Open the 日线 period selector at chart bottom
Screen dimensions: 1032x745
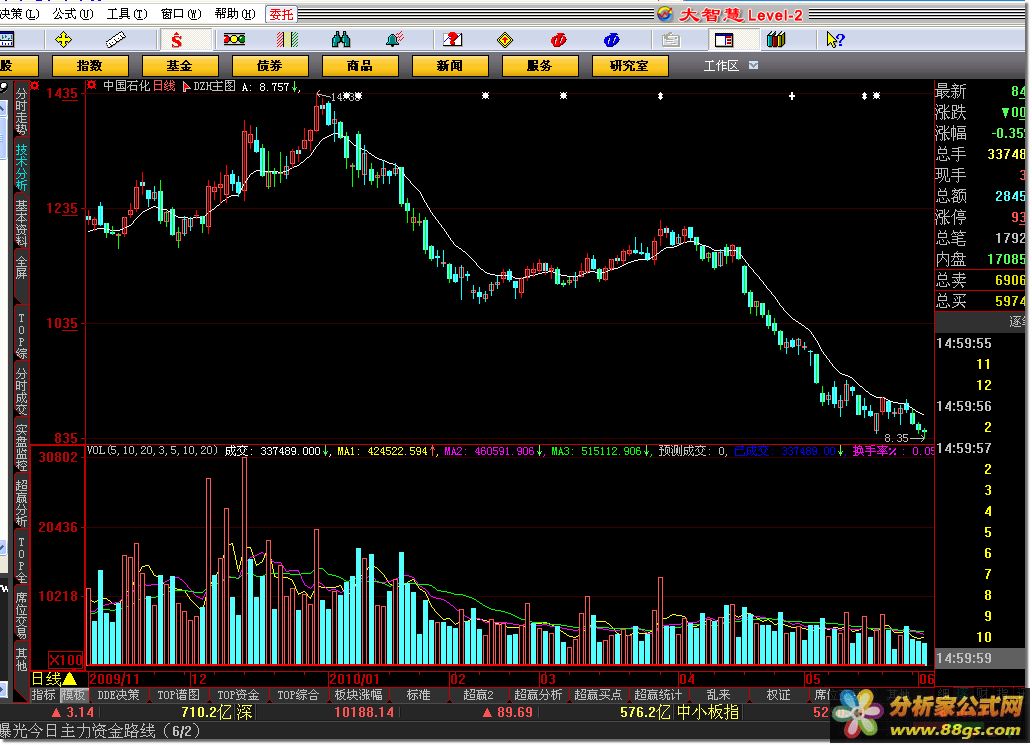[56, 679]
